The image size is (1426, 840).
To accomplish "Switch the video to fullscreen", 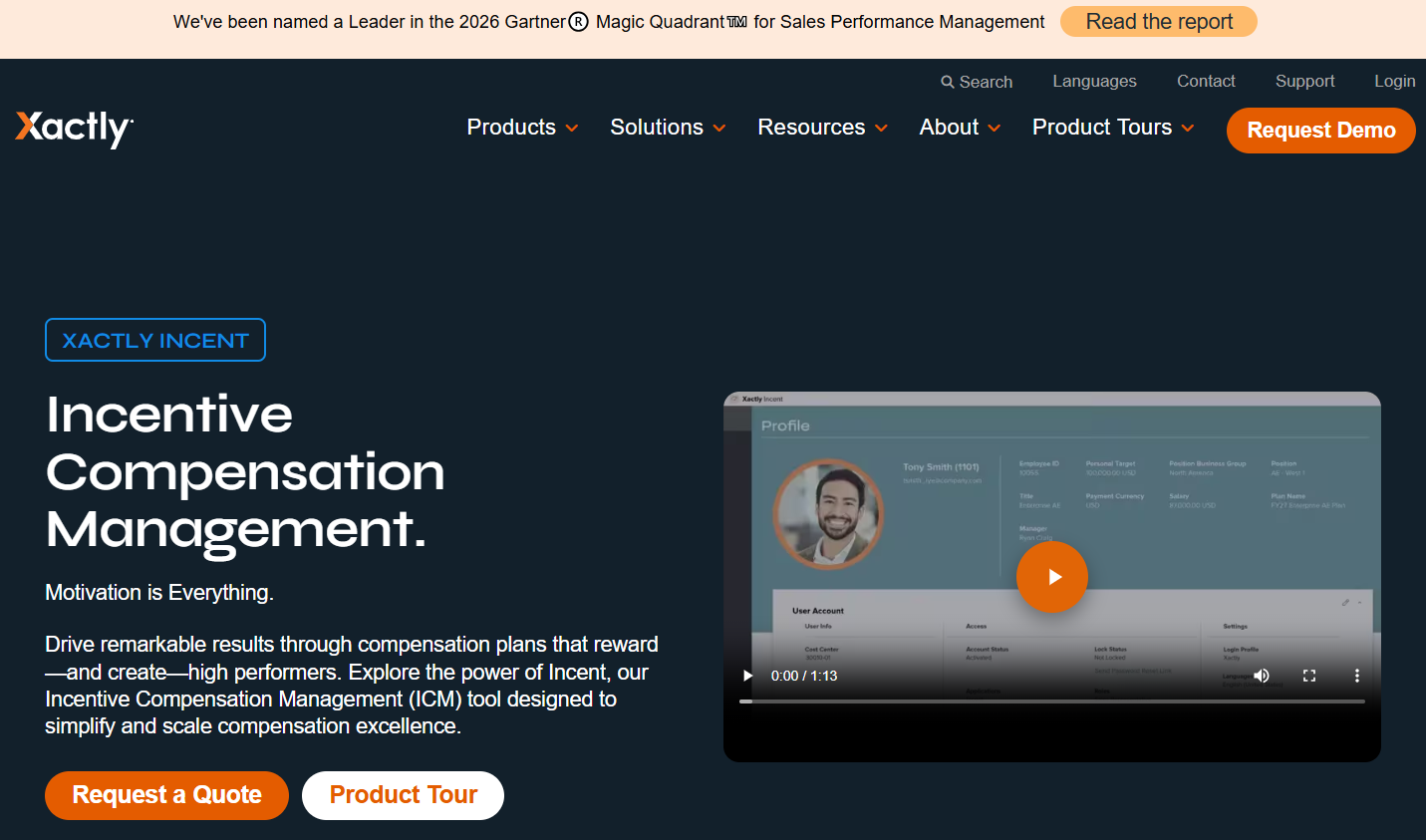I will point(1309,676).
